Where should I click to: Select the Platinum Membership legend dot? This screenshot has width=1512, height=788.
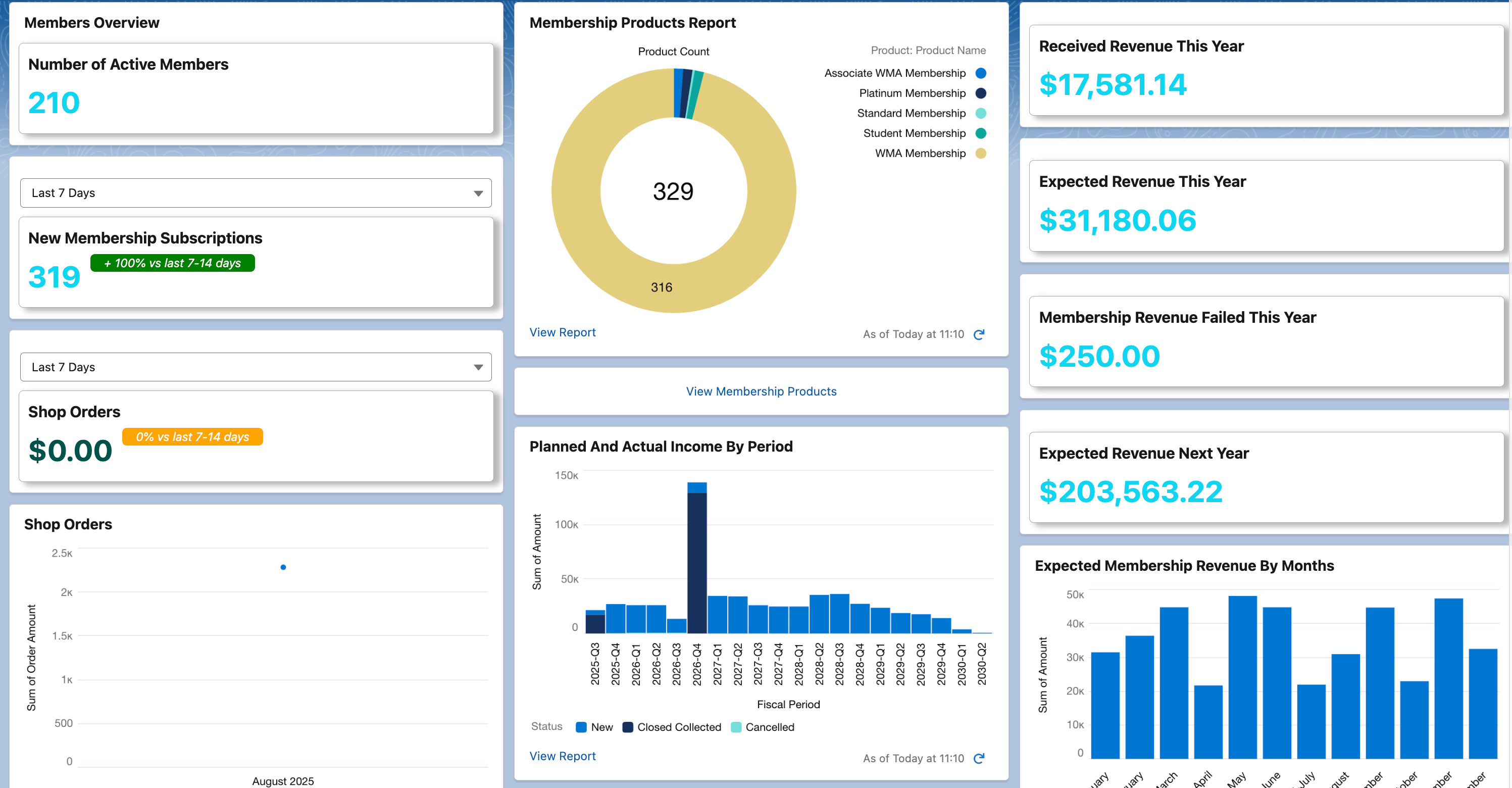[980, 93]
